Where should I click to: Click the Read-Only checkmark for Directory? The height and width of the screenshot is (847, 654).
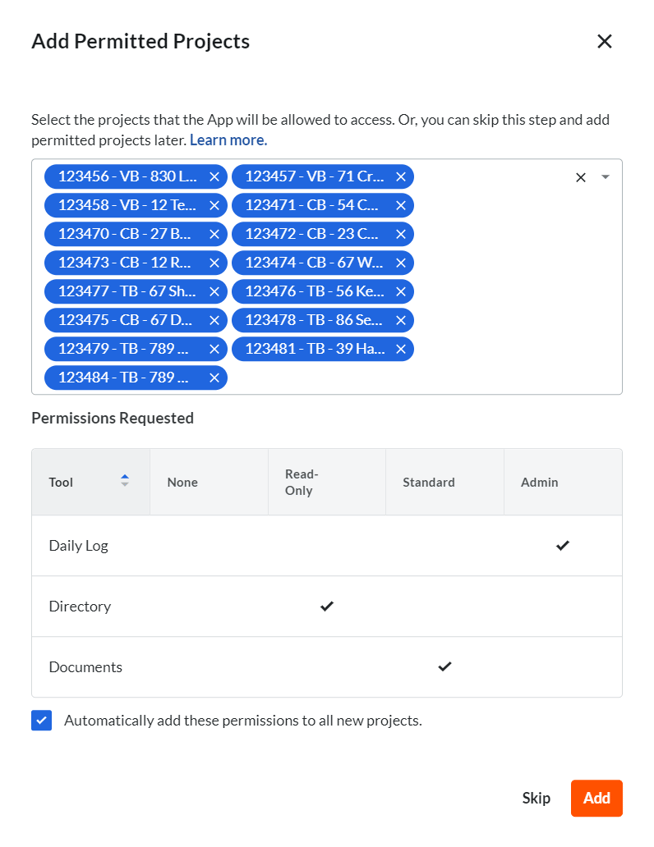click(x=326, y=606)
